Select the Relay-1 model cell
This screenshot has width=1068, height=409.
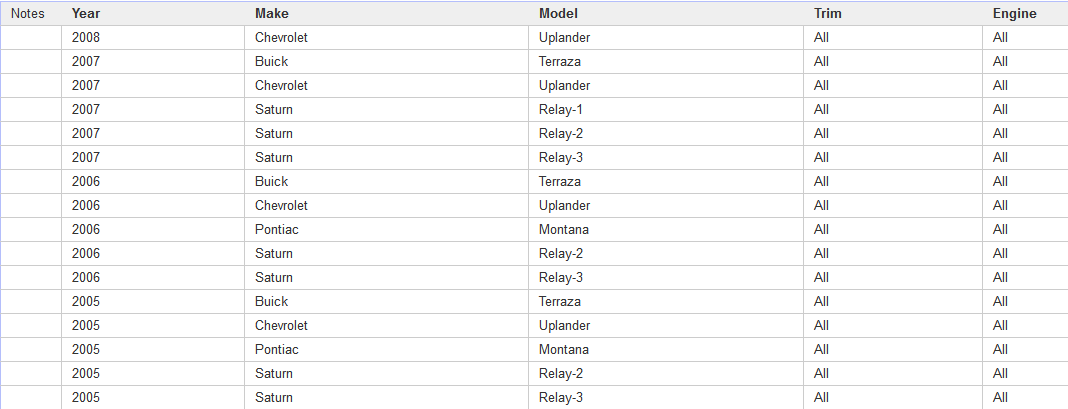tap(665, 110)
